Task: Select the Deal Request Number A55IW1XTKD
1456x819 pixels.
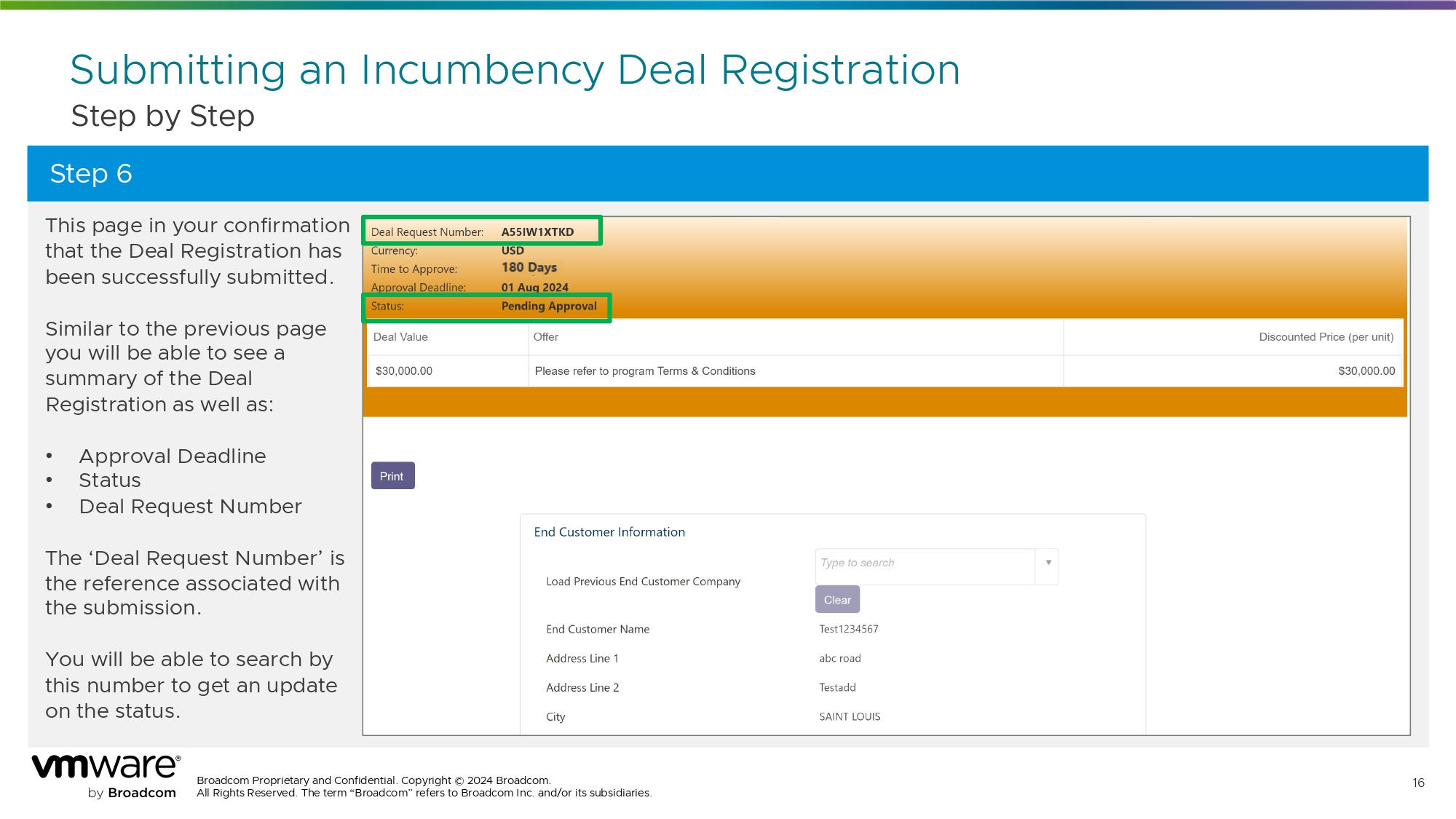Action: tap(537, 232)
